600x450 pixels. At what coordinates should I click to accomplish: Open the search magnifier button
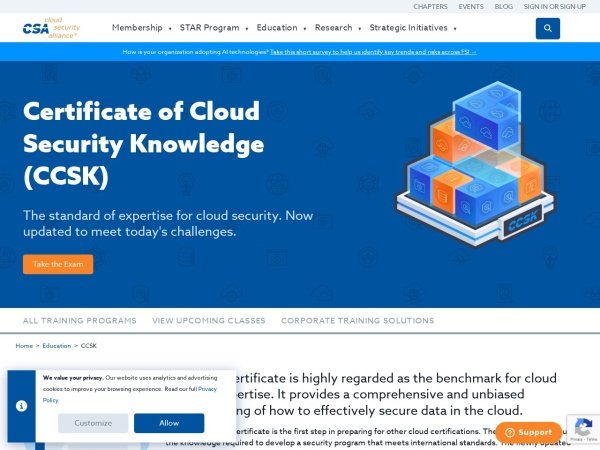pyautogui.click(x=548, y=28)
